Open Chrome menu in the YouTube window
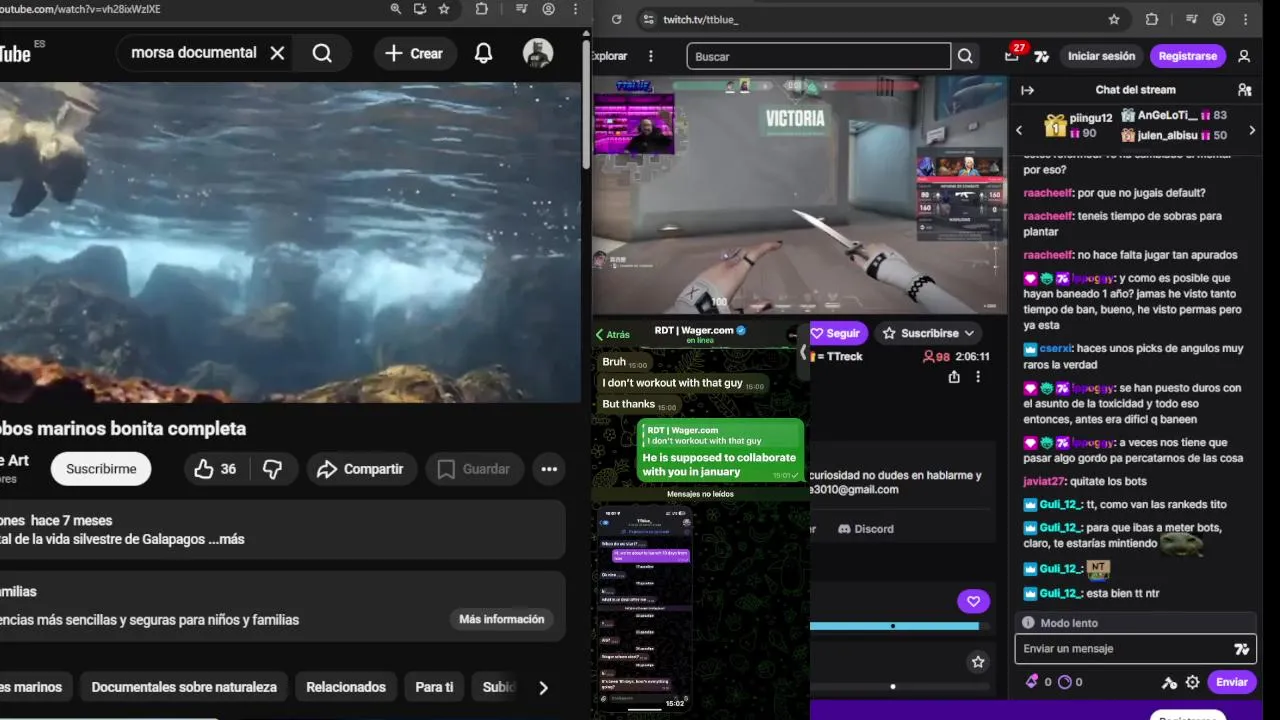The height and width of the screenshot is (720, 1280). click(x=574, y=9)
